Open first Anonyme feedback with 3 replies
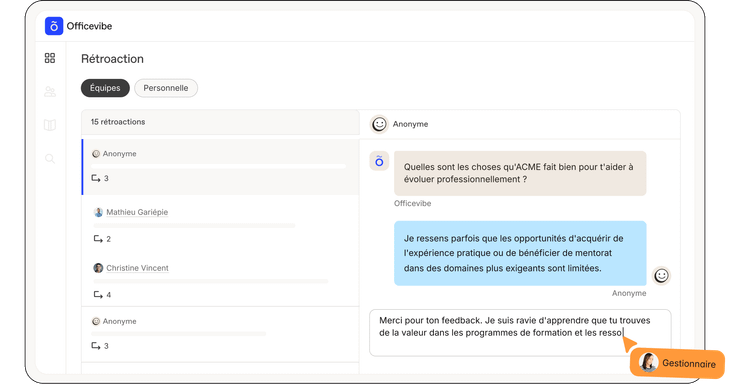 (x=221, y=167)
